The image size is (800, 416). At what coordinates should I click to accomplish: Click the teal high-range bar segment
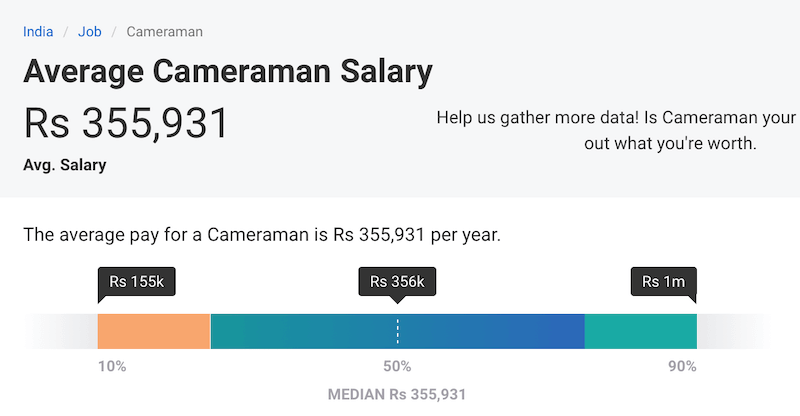[x=640, y=331]
